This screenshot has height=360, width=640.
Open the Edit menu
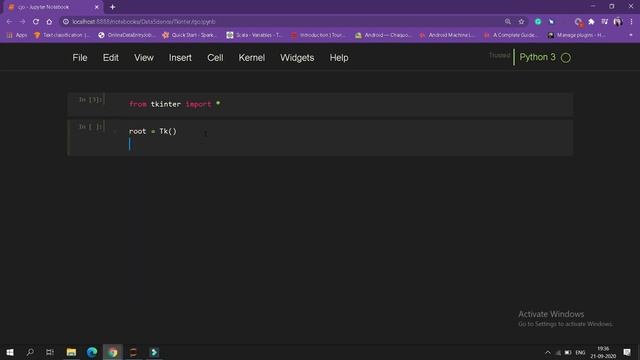point(111,58)
